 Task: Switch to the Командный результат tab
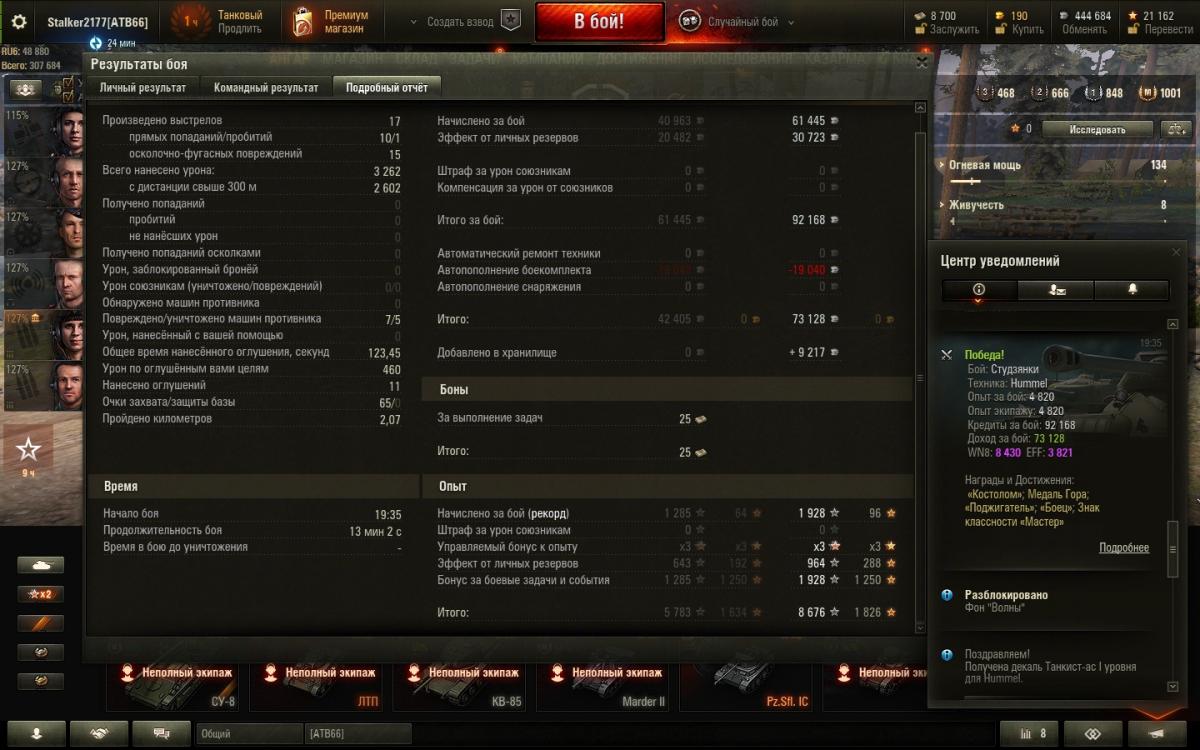[266, 88]
